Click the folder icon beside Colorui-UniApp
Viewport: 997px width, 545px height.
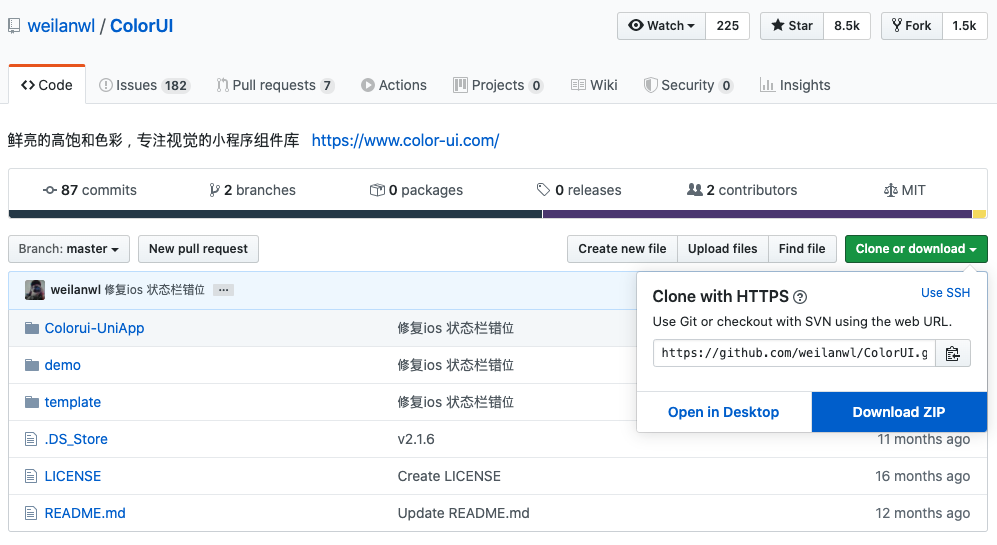(x=32, y=328)
